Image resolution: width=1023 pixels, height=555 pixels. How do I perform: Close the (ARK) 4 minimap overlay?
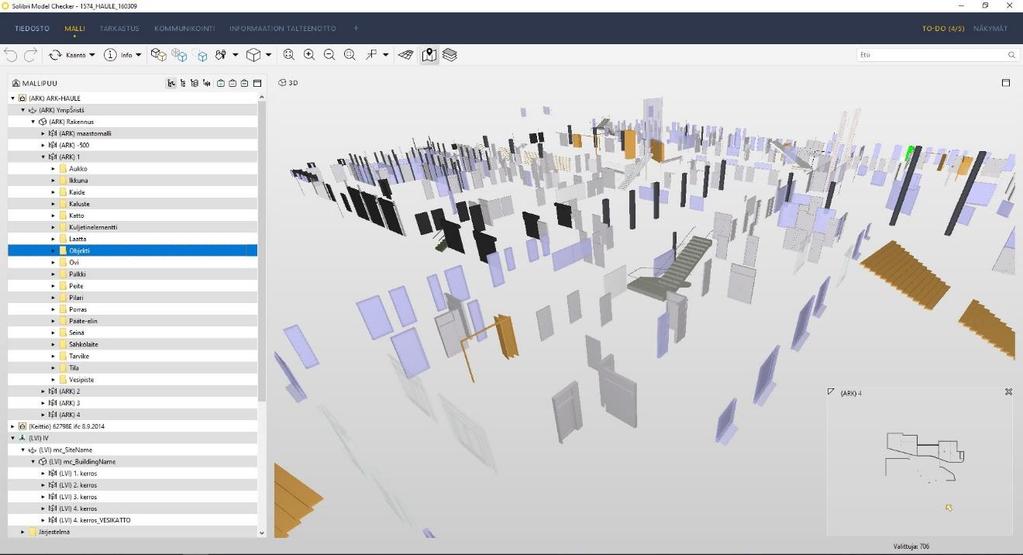(x=1009, y=392)
